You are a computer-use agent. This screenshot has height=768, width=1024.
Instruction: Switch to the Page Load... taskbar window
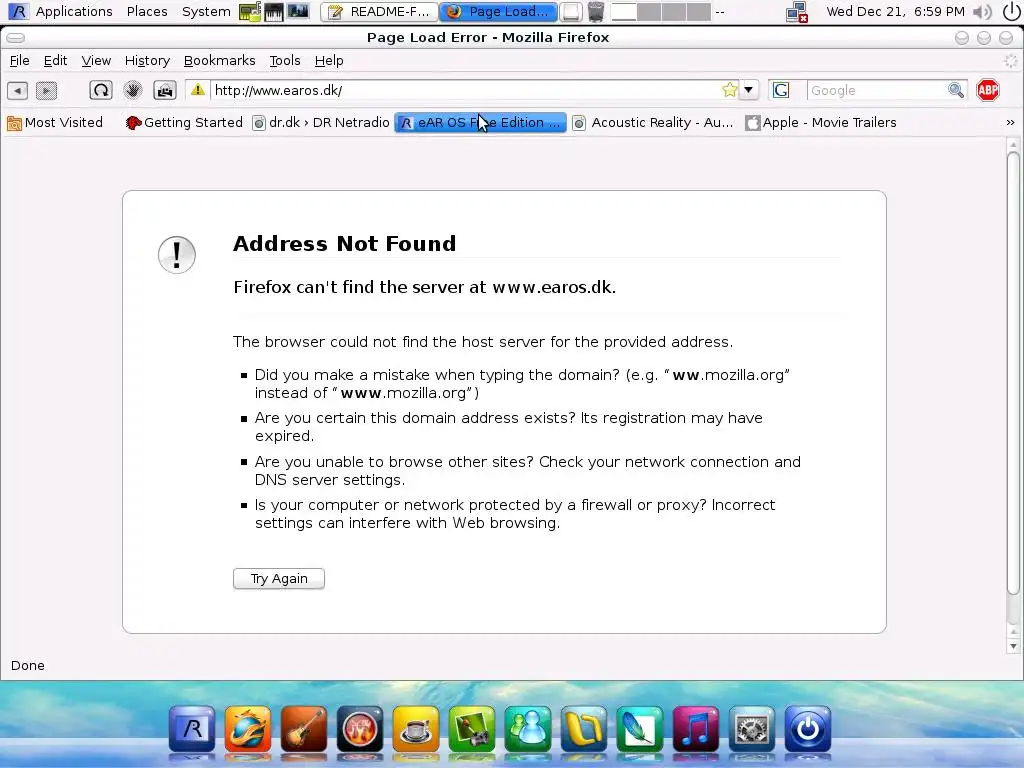click(498, 12)
